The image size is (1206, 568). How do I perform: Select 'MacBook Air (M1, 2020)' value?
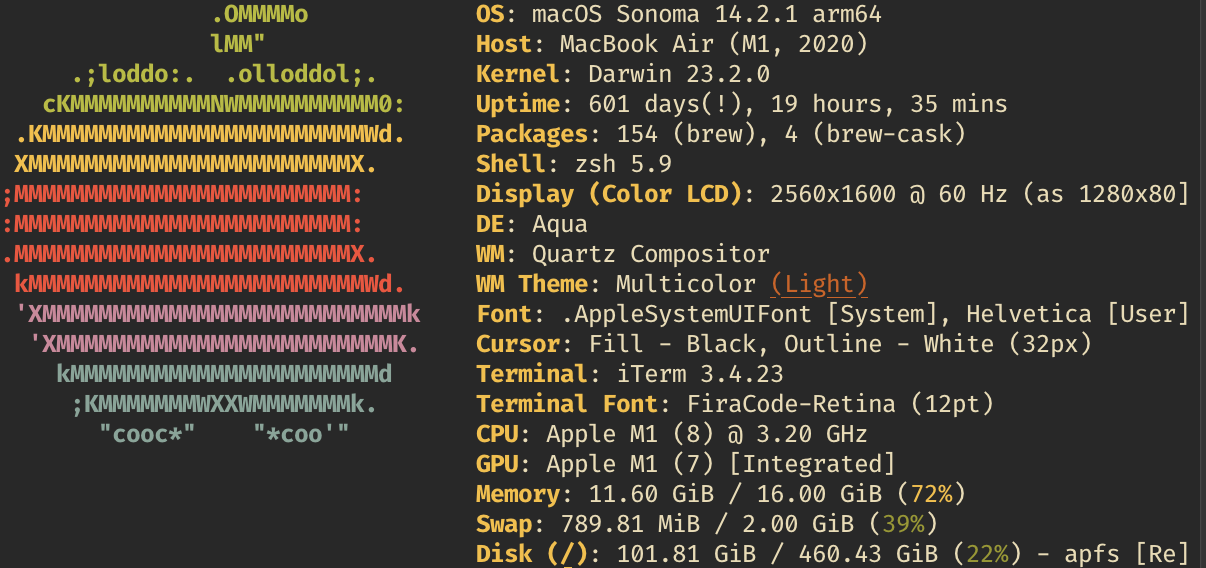[714, 45]
